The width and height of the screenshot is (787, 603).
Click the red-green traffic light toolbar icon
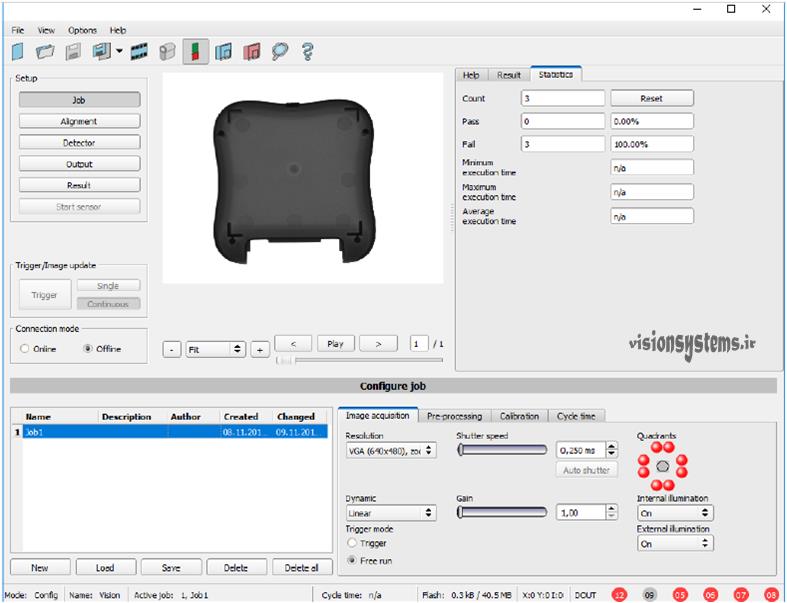pos(196,51)
